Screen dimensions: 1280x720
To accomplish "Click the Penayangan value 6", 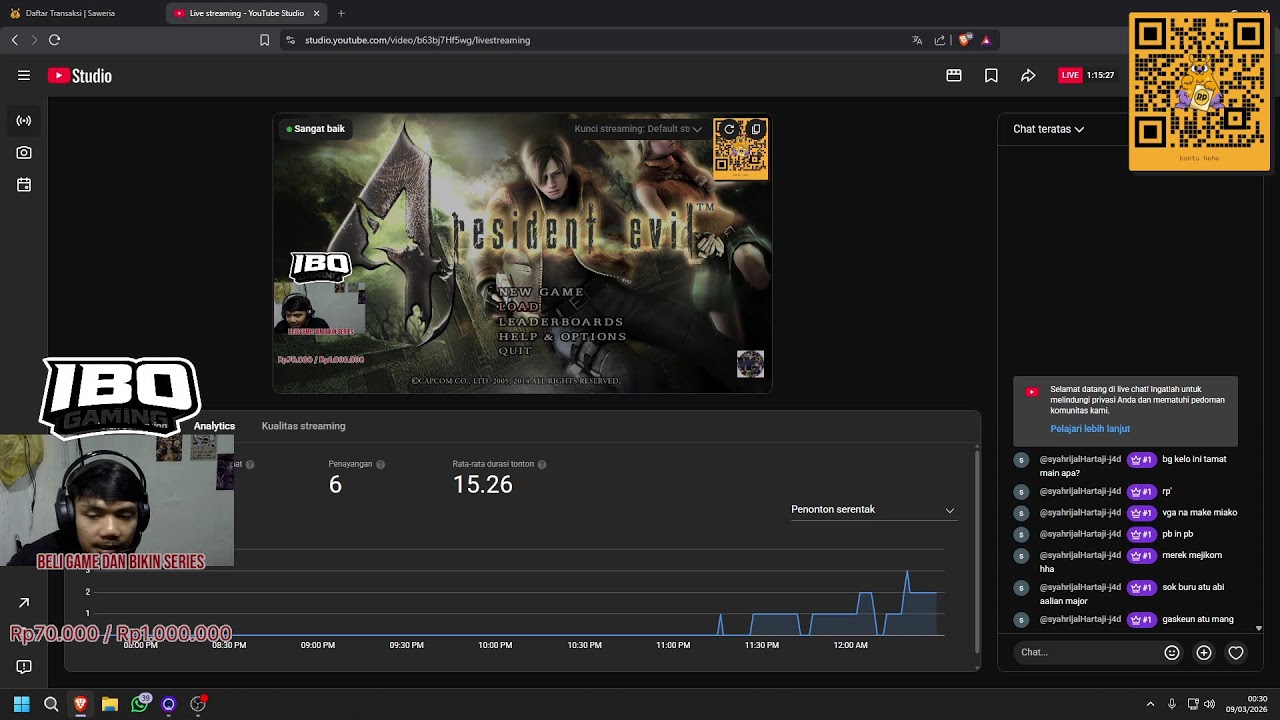I will (335, 485).
